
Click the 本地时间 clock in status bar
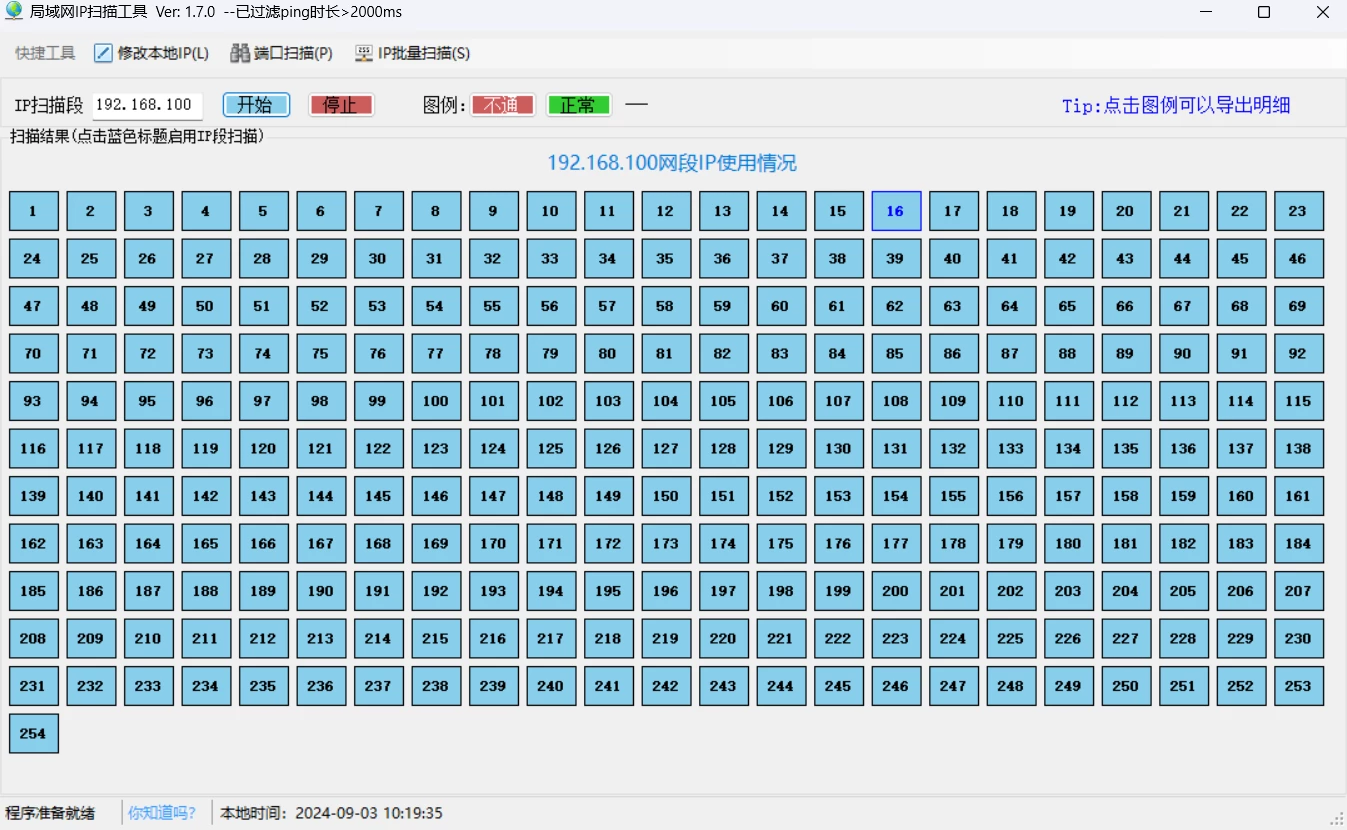(x=331, y=813)
